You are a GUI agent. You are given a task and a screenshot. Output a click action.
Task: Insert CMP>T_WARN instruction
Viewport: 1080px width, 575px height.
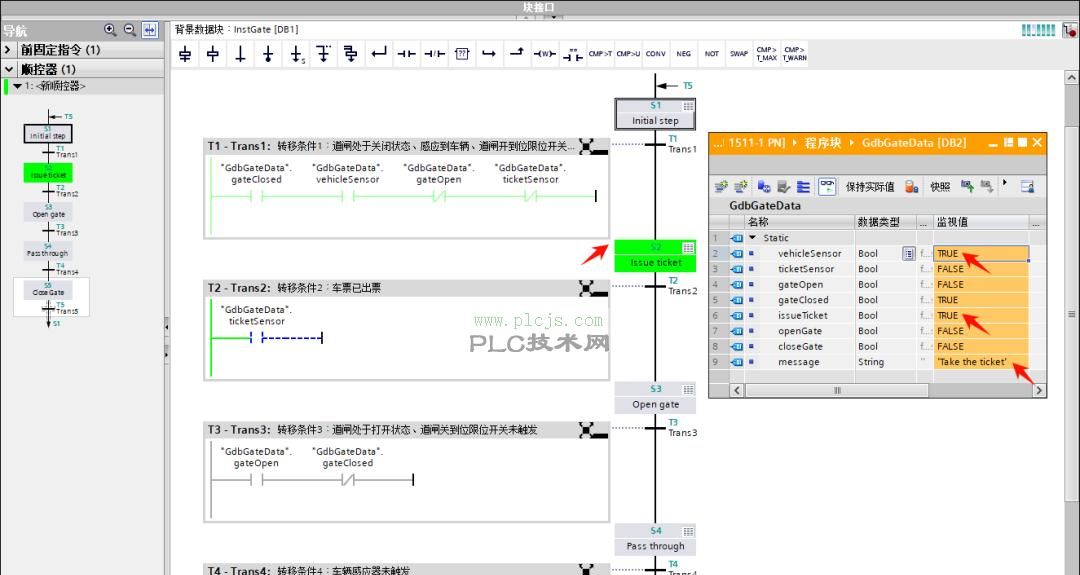click(794, 54)
